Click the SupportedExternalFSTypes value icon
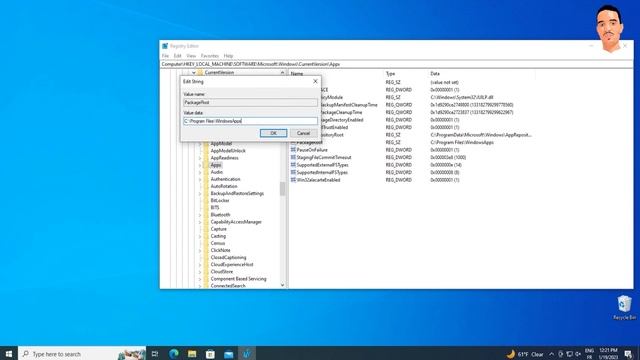 click(293, 165)
